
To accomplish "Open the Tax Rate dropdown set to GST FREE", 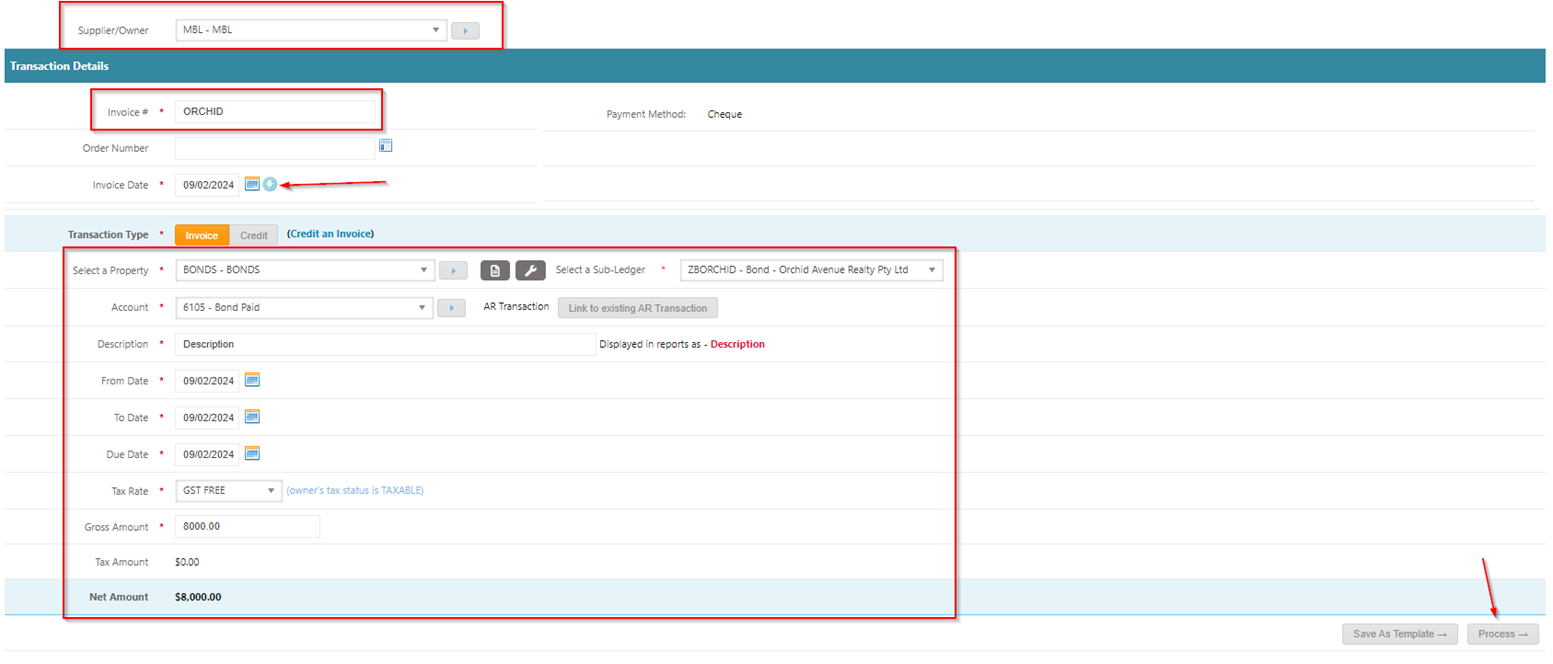I will [229, 491].
